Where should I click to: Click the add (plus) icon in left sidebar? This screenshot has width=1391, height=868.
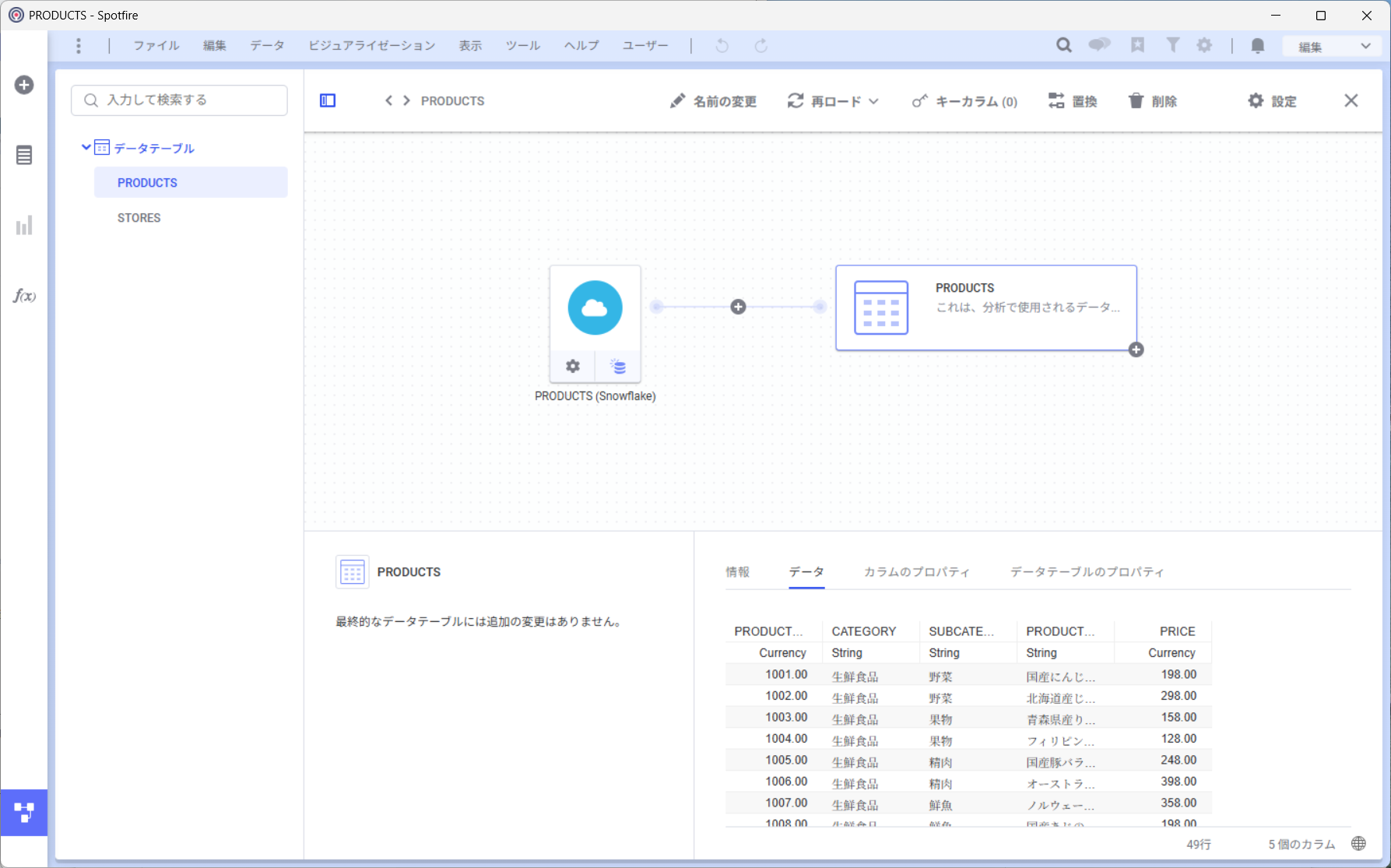point(24,85)
